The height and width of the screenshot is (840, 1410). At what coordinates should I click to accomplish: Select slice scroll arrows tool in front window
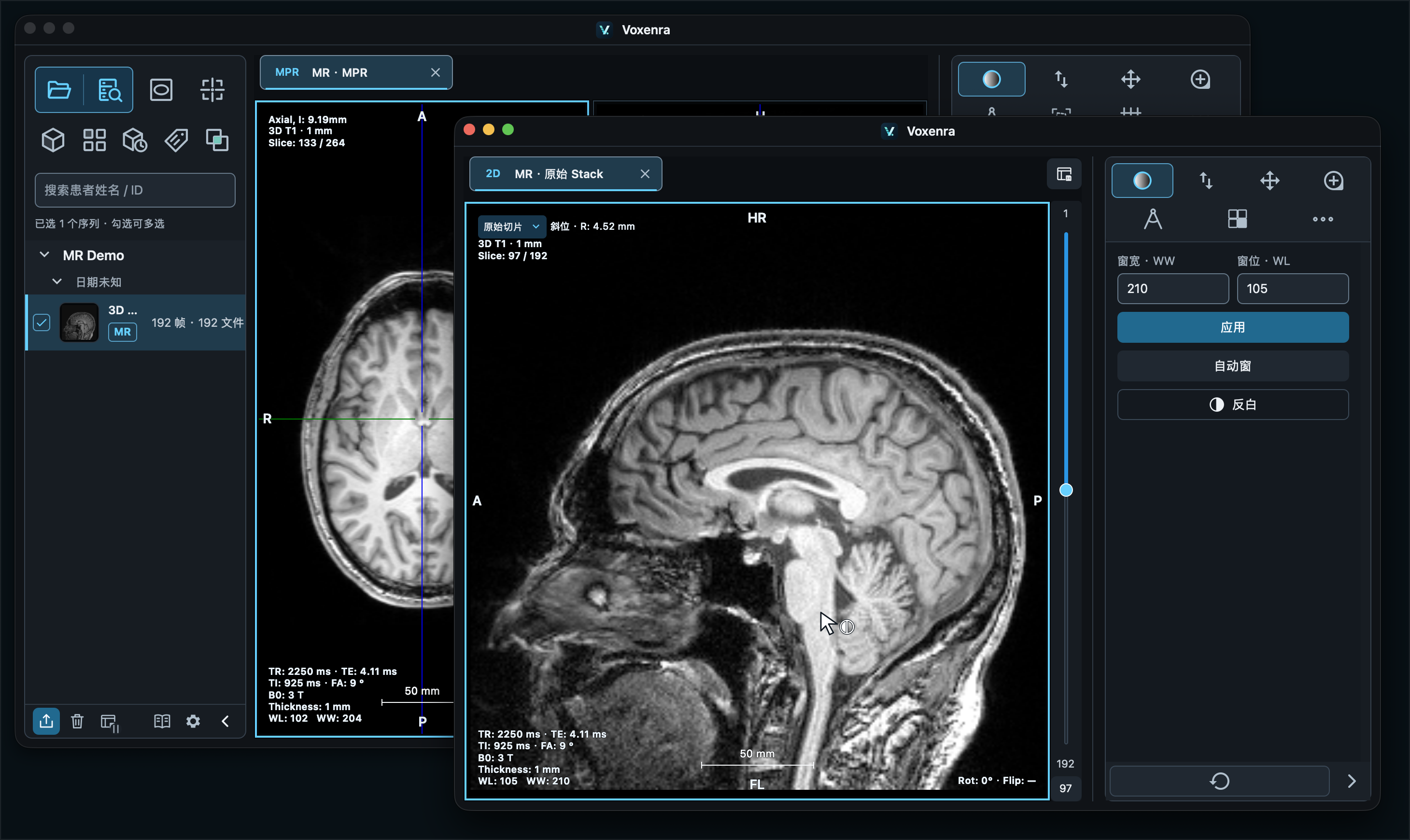point(1206,181)
